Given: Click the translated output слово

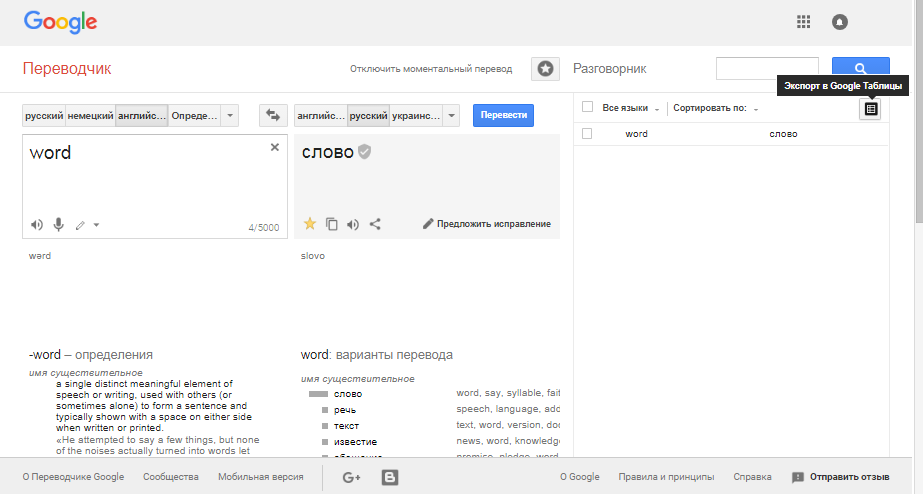Looking at the screenshot, I should click(x=327, y=152).
